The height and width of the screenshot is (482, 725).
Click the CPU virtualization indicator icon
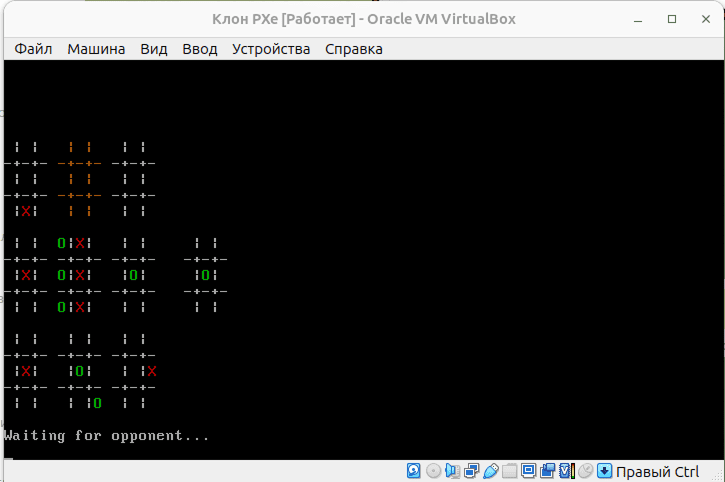point(567,471)
